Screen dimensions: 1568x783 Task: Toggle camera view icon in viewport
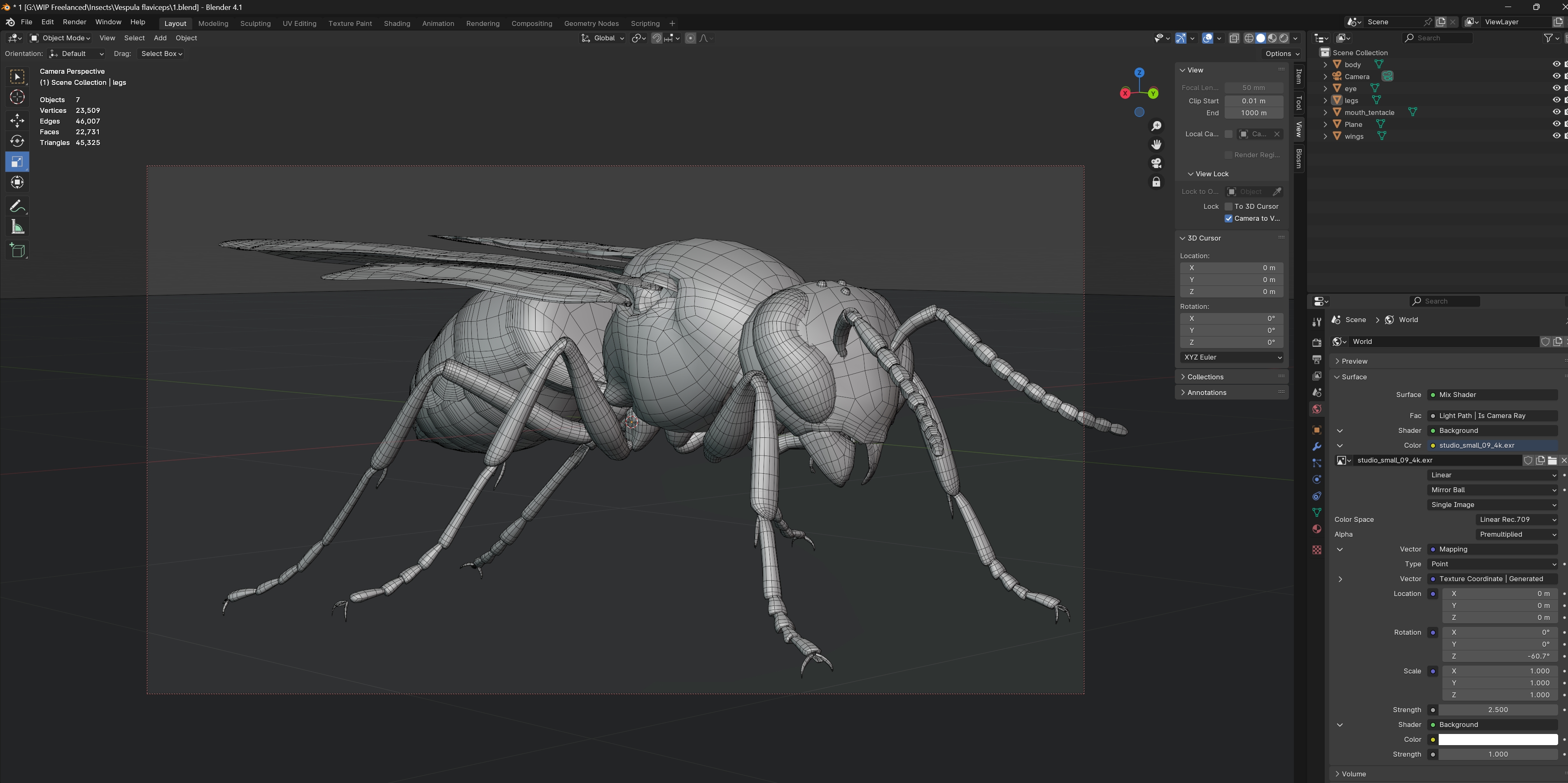pos(1156,163)
